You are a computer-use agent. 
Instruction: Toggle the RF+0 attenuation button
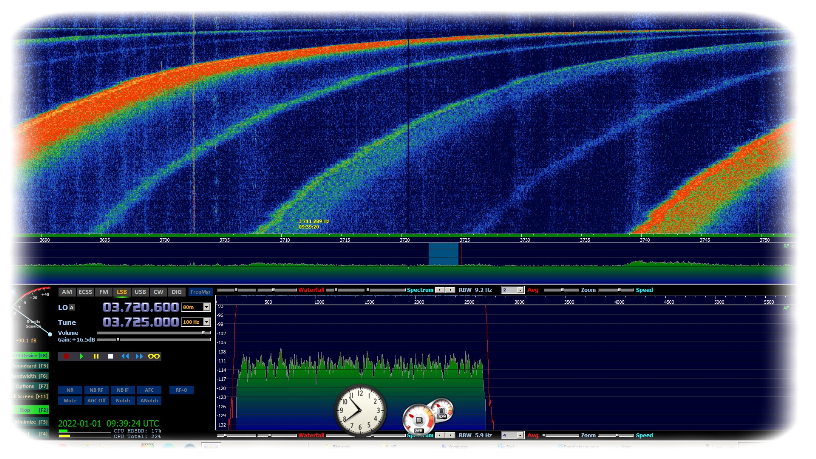pos(181,390)
